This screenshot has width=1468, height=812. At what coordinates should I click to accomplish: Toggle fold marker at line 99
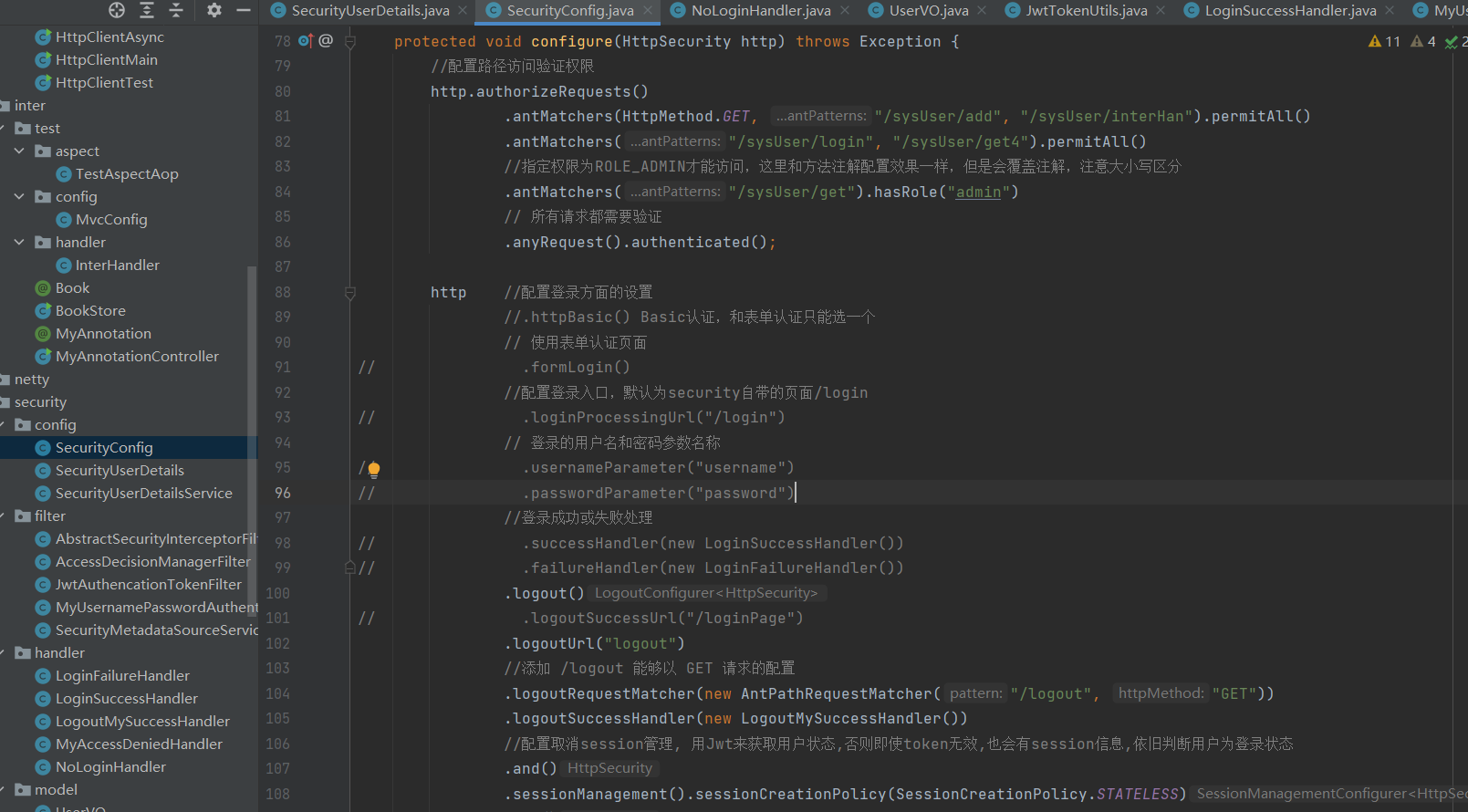point(350,567)
